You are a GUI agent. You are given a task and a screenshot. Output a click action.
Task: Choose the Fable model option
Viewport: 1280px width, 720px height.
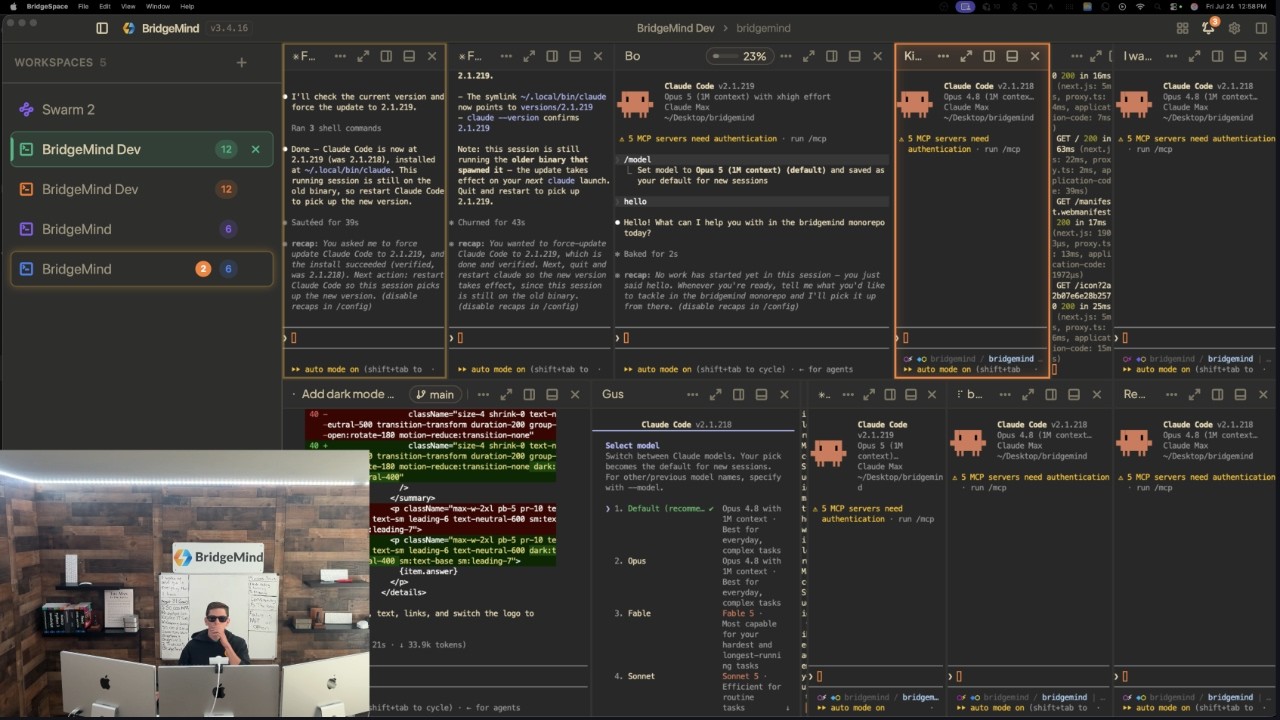click(x=639, y=613)
